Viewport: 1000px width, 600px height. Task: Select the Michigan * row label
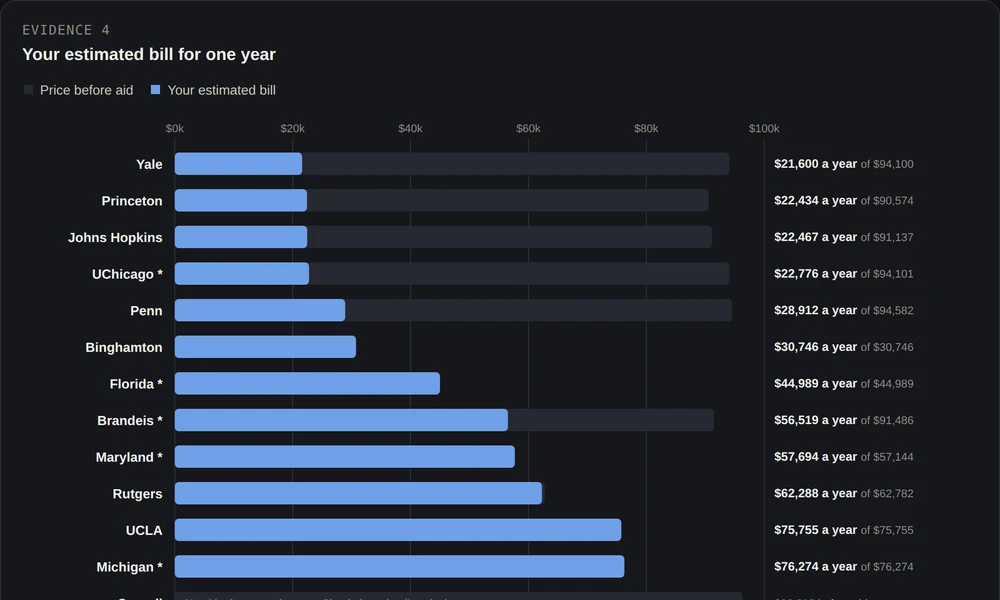coord(129,567)
